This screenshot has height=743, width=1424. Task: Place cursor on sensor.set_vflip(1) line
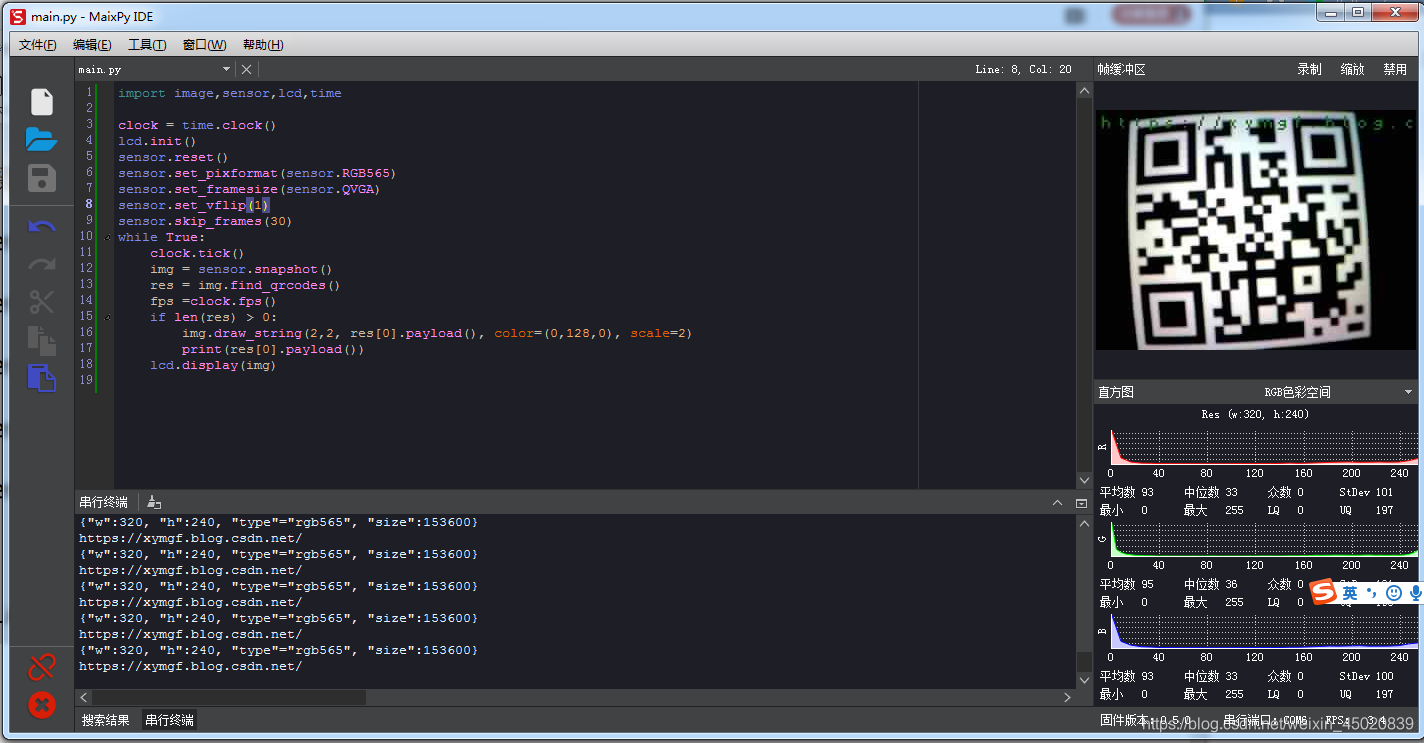[x=194, y=205]
